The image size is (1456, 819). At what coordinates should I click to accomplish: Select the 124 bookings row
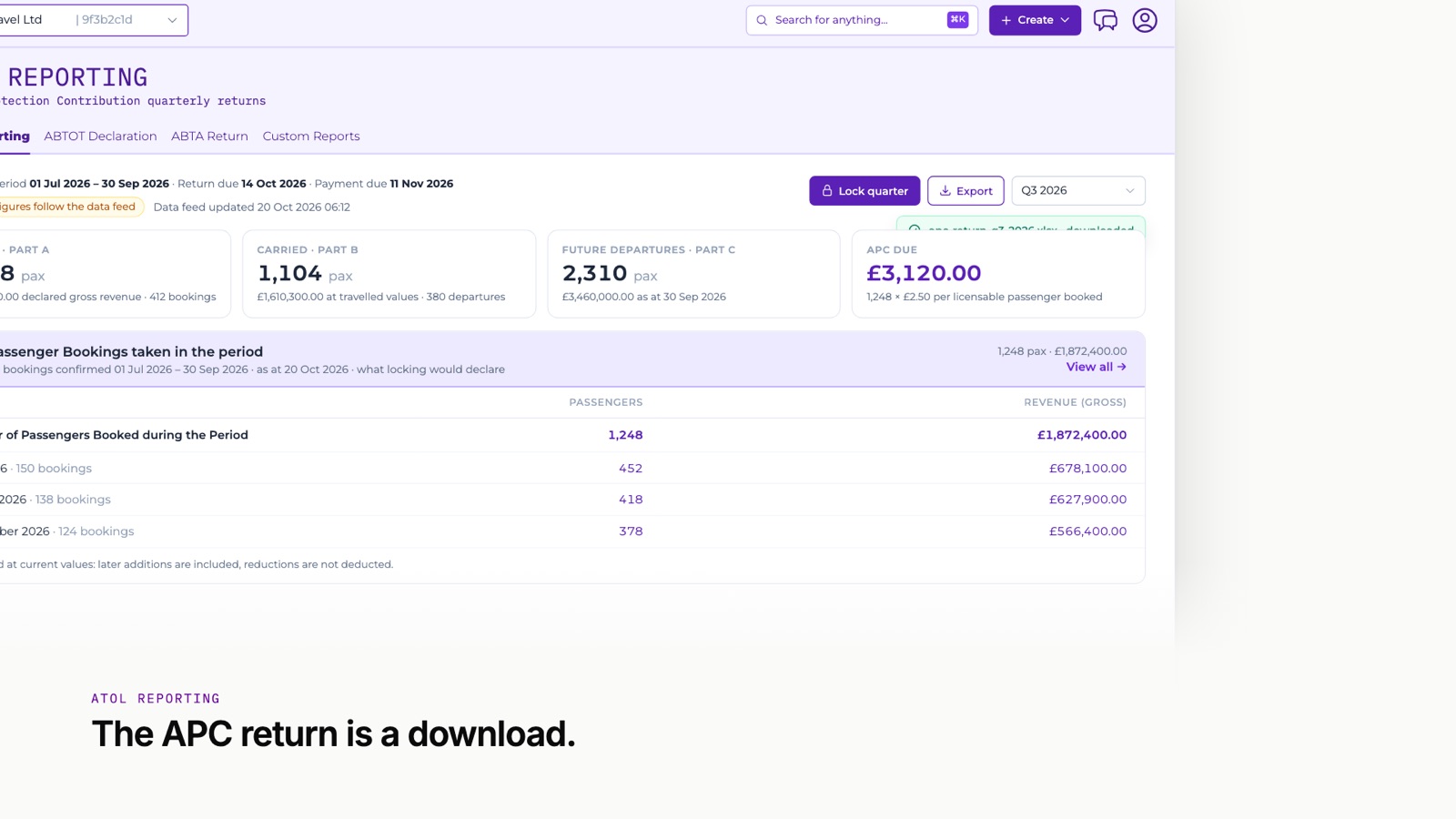(572, 531)
